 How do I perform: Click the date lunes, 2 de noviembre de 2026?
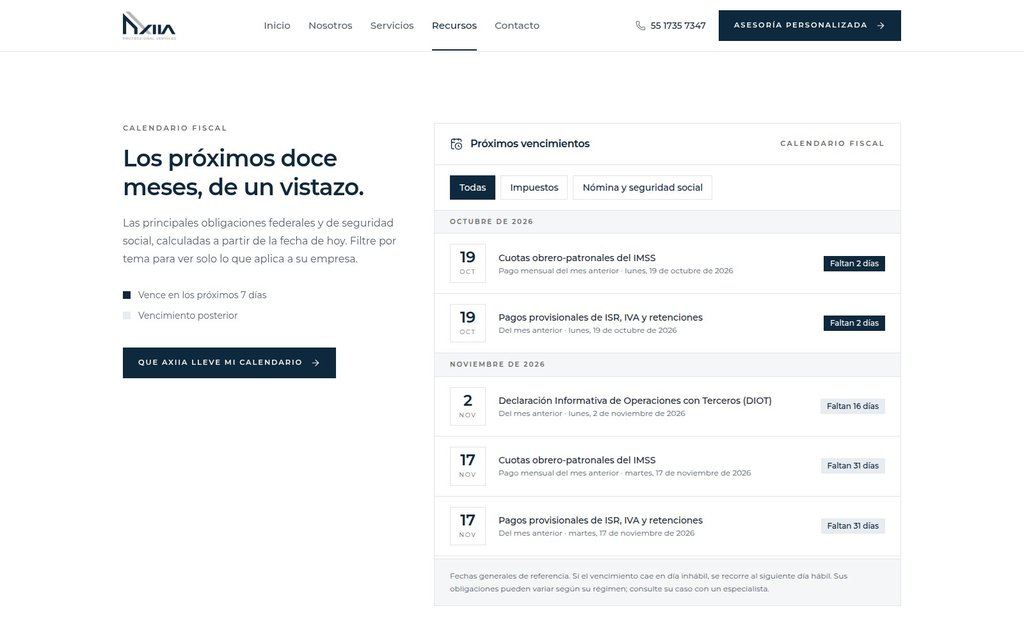click(627, 413)
